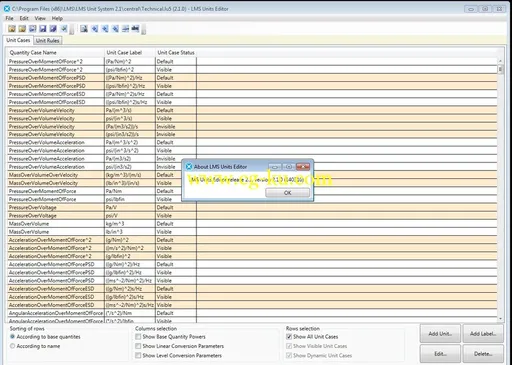The height and width of the screenshot is (365, 512).
Task: Toggle Show Visible Unit Cases checkbox
Action: tap(289, 346)
